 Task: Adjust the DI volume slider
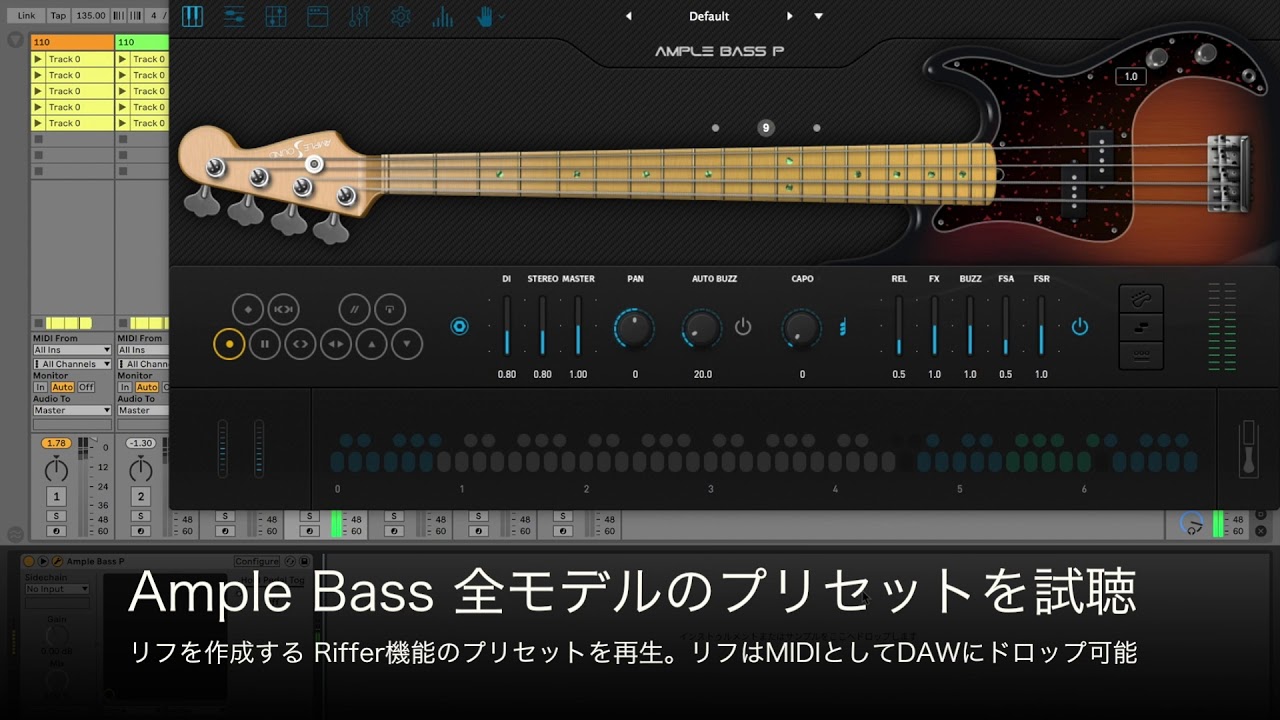[507, 326]
